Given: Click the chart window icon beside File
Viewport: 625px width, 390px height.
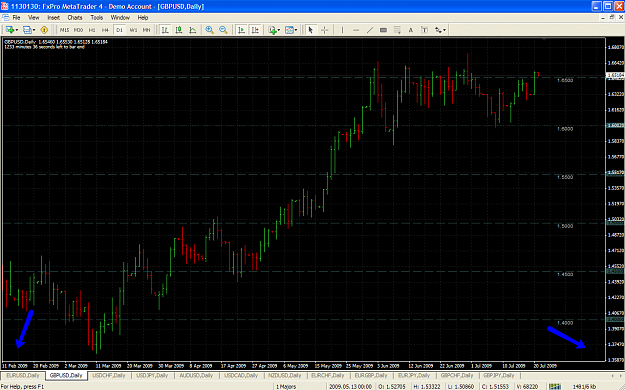Looking at the screenshot, I should 6,18.
